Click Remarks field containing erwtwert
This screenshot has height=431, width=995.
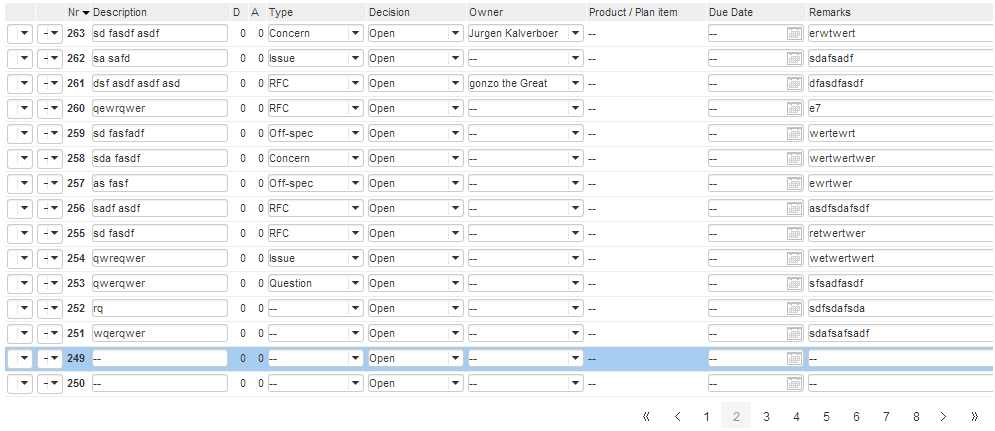pos(901,34)
